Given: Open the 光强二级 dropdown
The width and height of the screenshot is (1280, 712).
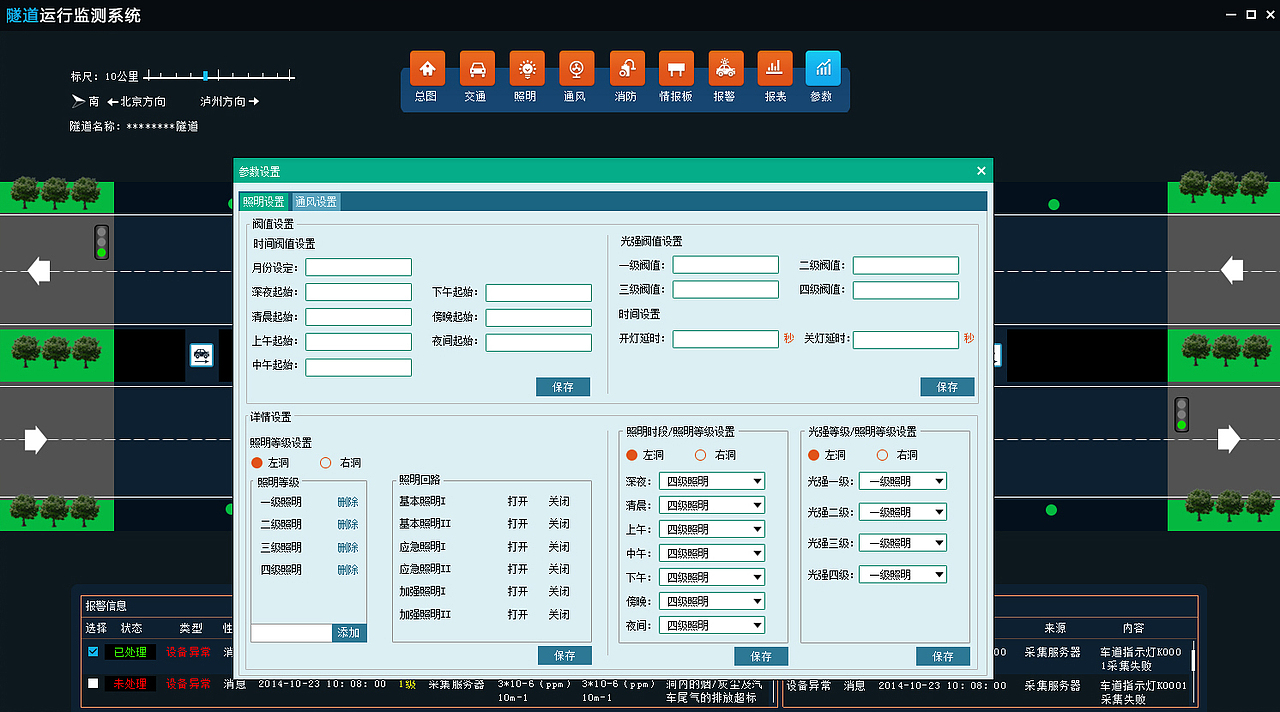Looking at the screenshot, I should 903,512.
